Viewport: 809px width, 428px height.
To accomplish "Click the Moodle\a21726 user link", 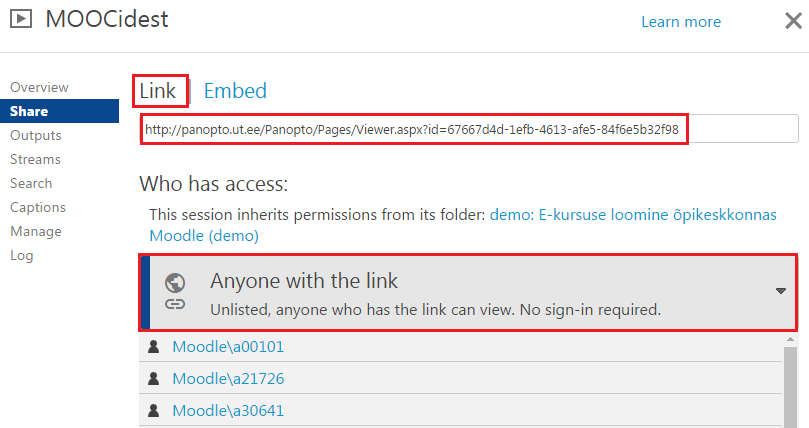I will click(221, 379).
